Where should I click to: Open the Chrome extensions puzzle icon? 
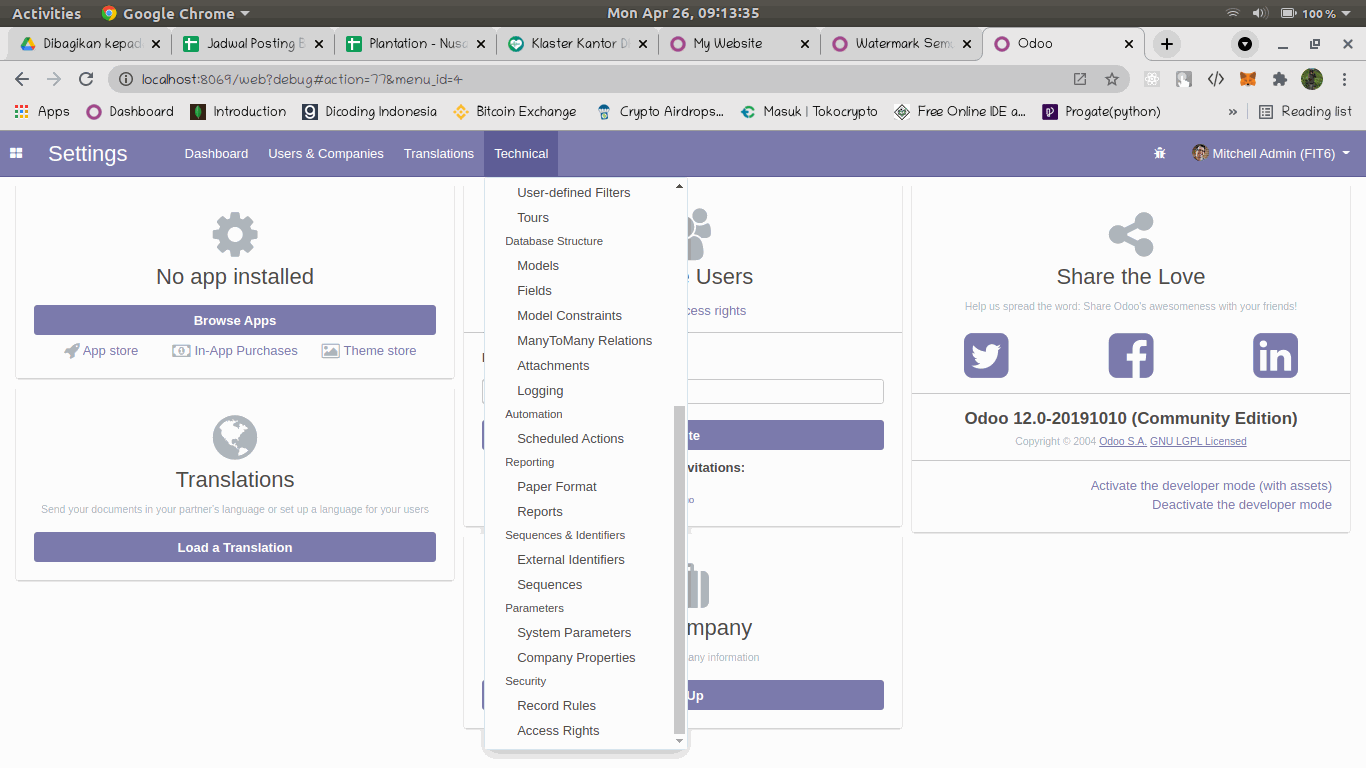pos(1279,79)
